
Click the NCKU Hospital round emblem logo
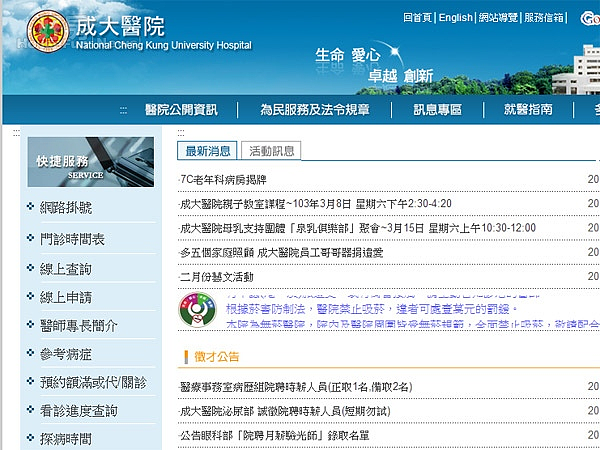point(48,31)
